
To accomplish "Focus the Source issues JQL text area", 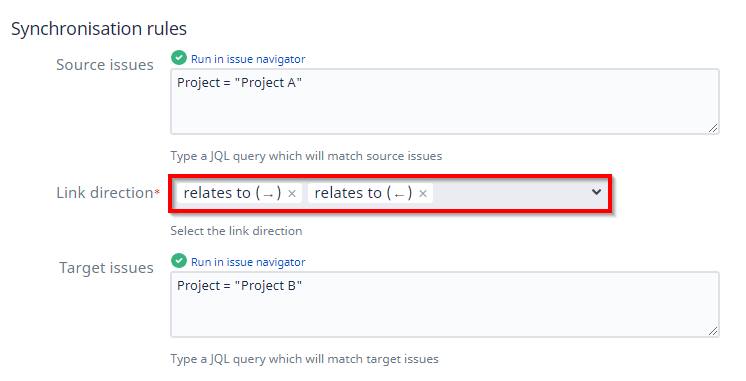I will [445, 101].
